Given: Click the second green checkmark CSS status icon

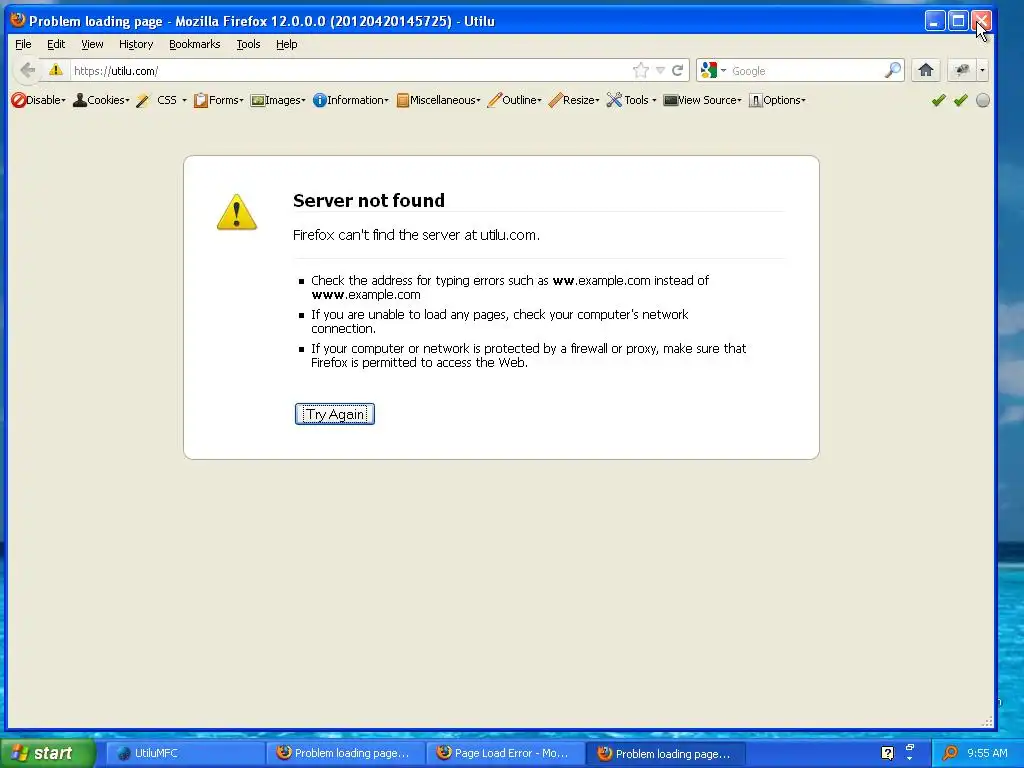Looking at the screenshot, I should coord(961,100).
